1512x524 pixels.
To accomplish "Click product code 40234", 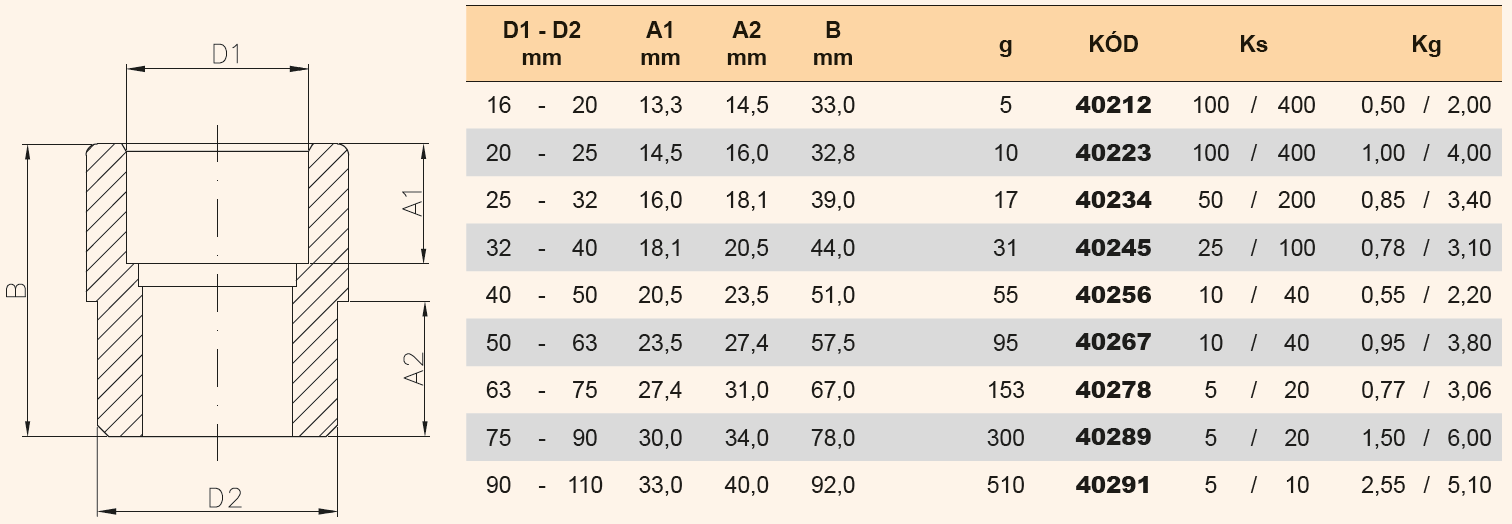I will pyautogui.click(x=1113, y=200).
